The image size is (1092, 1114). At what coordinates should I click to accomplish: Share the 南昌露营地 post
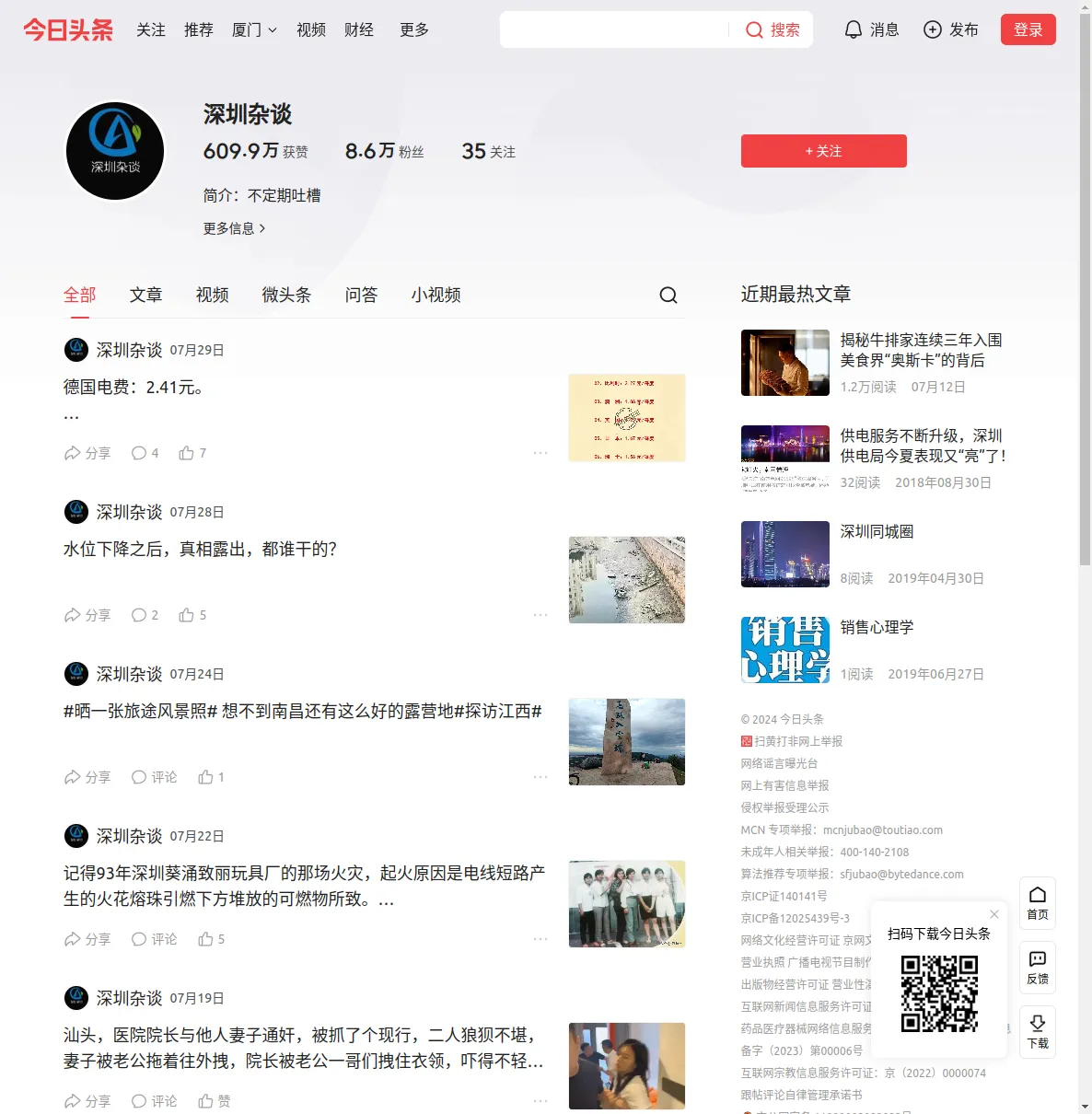[x=87, y=777]
